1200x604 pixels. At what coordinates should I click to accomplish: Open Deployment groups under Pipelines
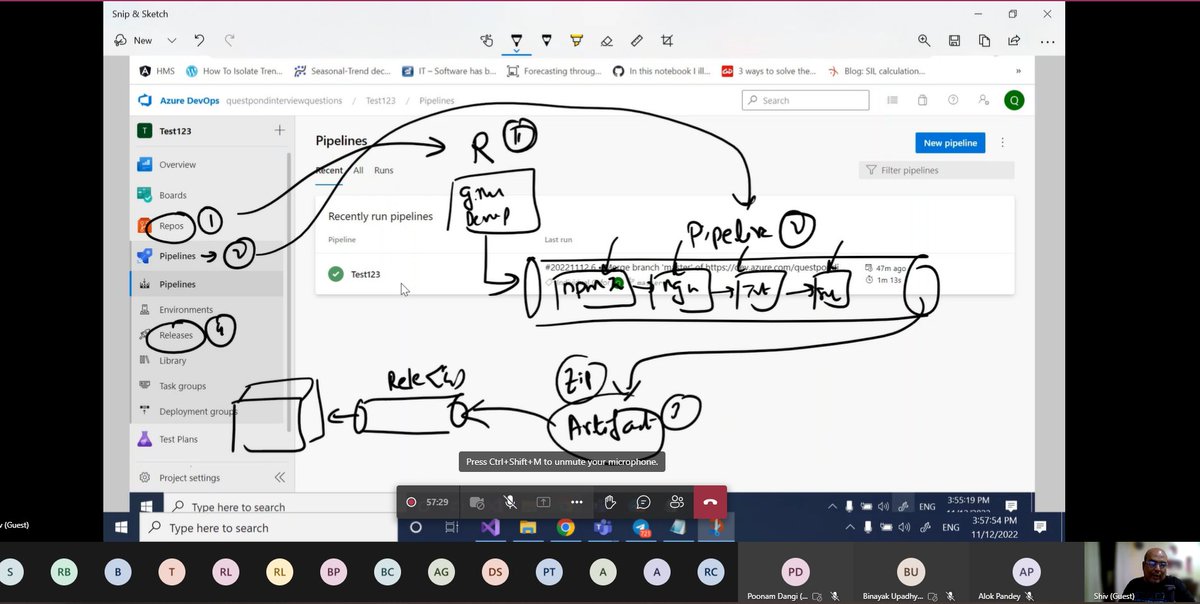198,412
